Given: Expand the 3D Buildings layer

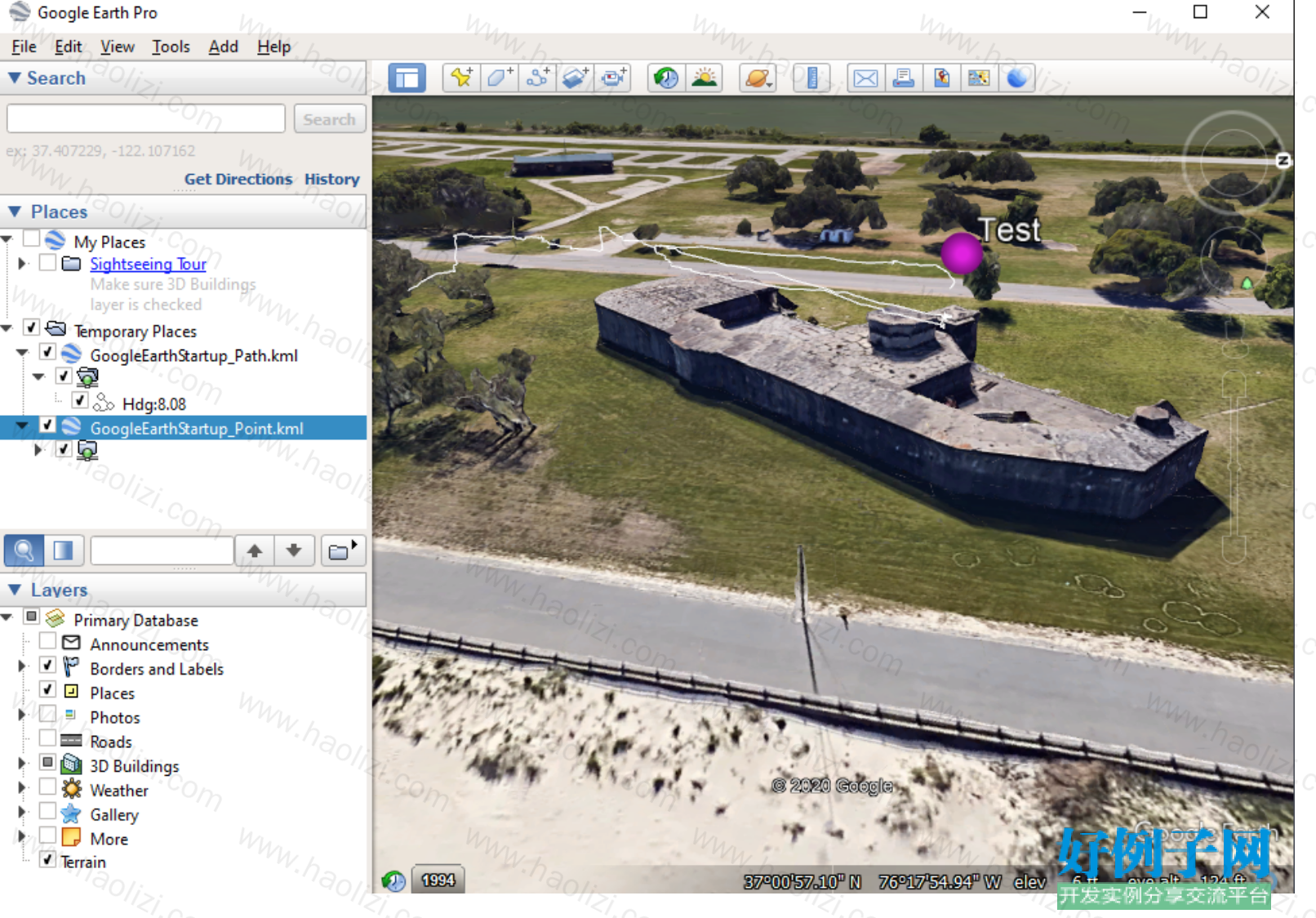Looking at the screenshot, I should [x=23, y=764].
